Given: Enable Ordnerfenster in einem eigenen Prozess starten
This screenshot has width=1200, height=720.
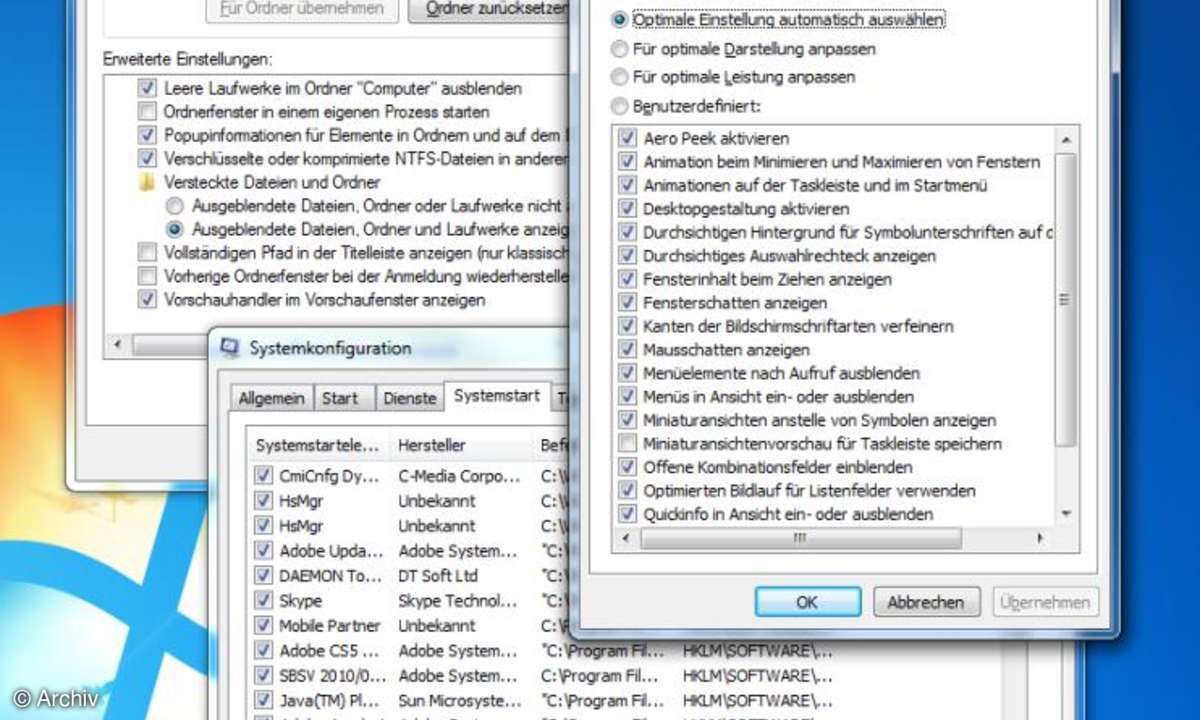Looking at the screenshot, I should (x=148, y=111).
